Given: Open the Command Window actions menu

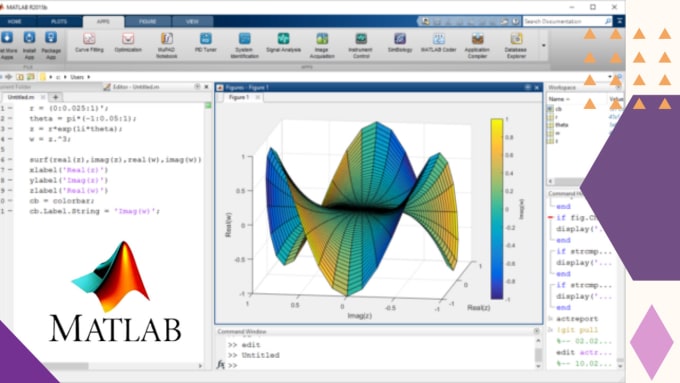Looking at the screenshot, I should click(x=536, y=331).
